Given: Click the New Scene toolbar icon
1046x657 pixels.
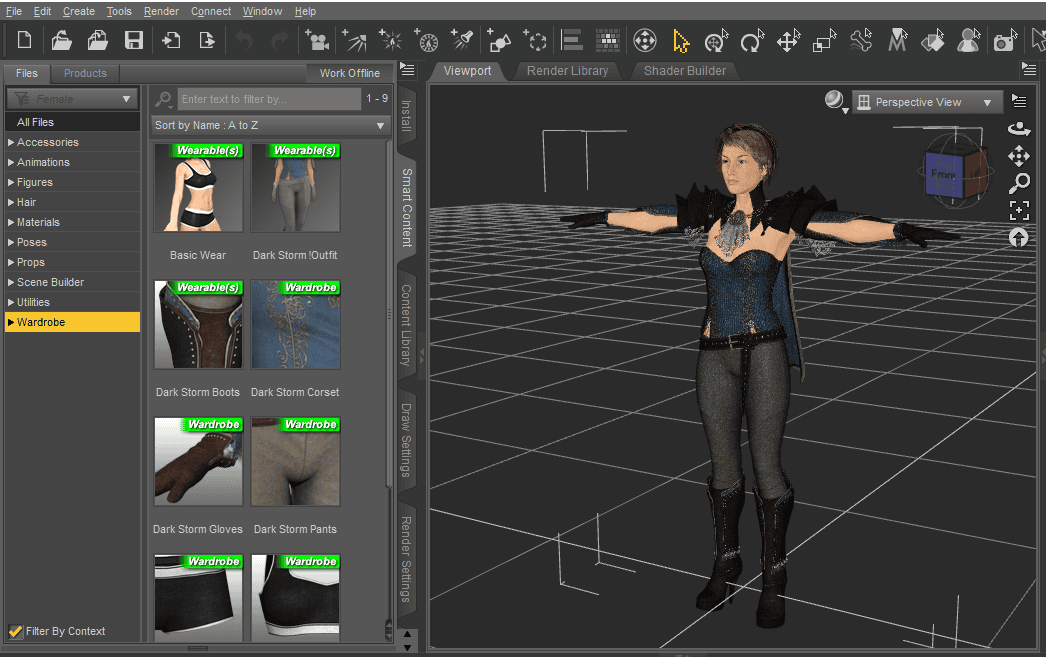Looking at the screenshot, I should tap(25, 41).
